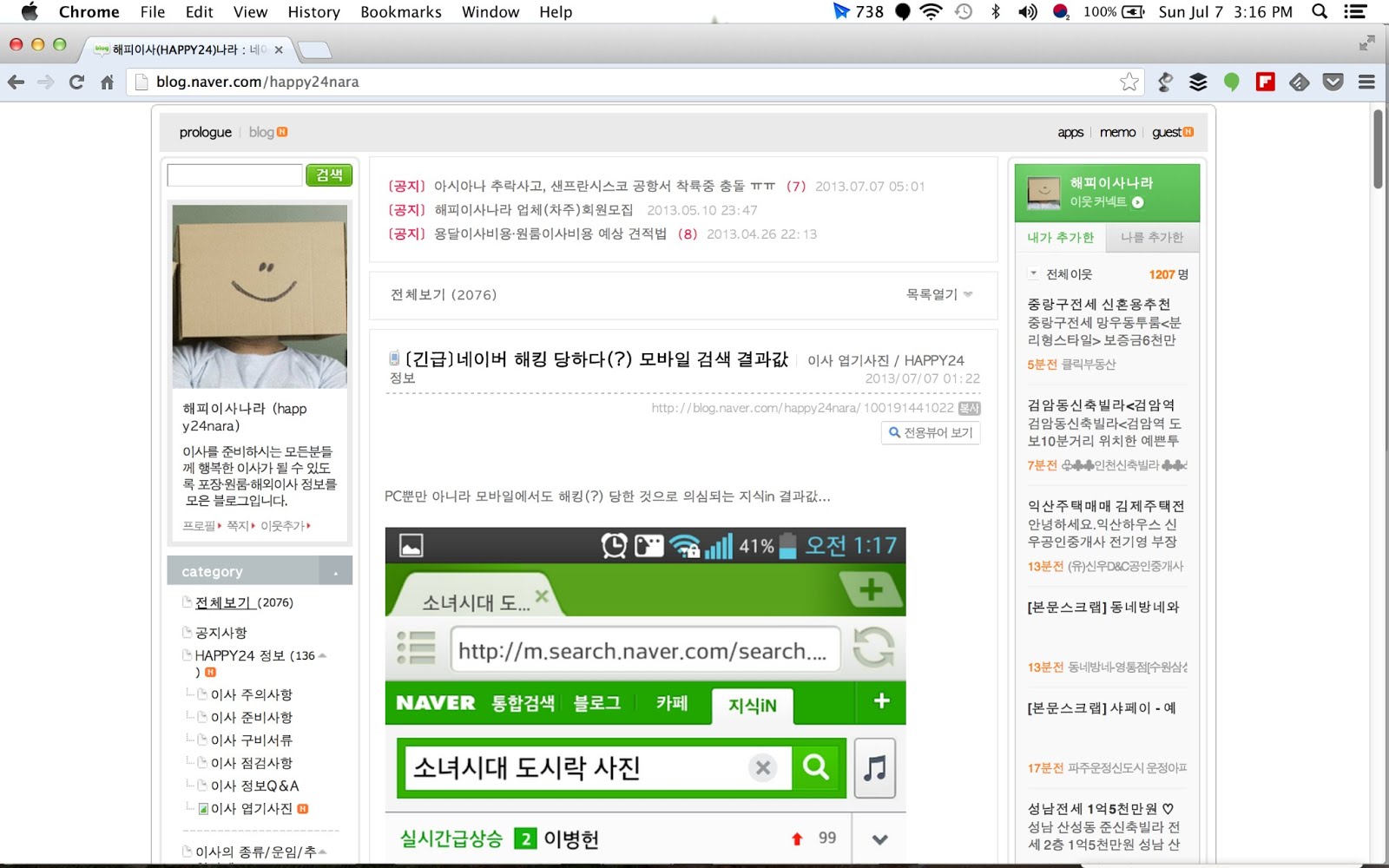
Task: Collapse the HAPPY24 정보 category tree
Action: pos(323,655)
